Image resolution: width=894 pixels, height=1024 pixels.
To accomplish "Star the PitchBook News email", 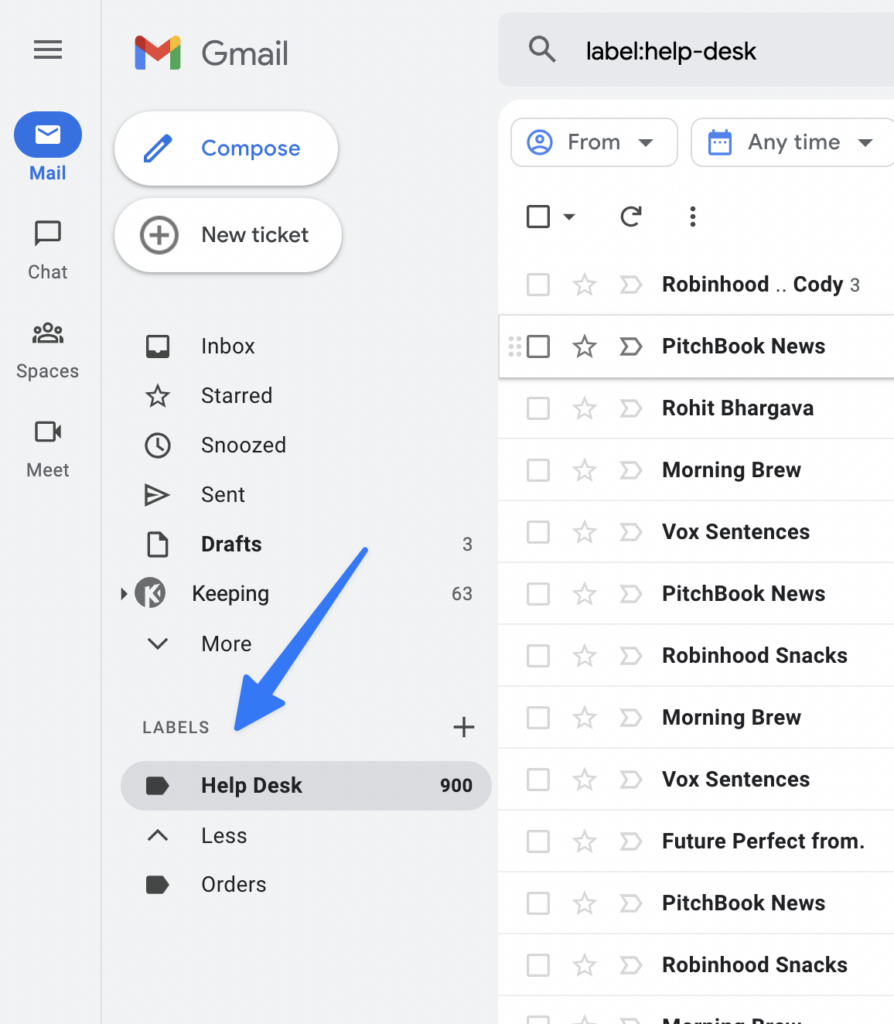I will [584, 346].
